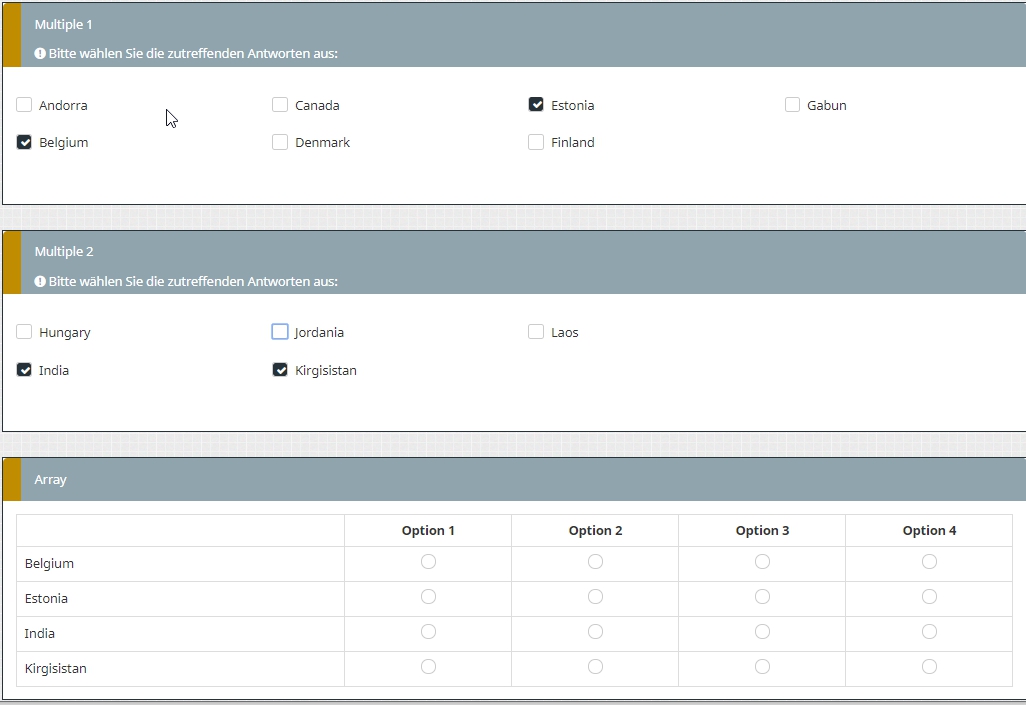Uncheck the Belgium checkbox

tap(25, 142)
